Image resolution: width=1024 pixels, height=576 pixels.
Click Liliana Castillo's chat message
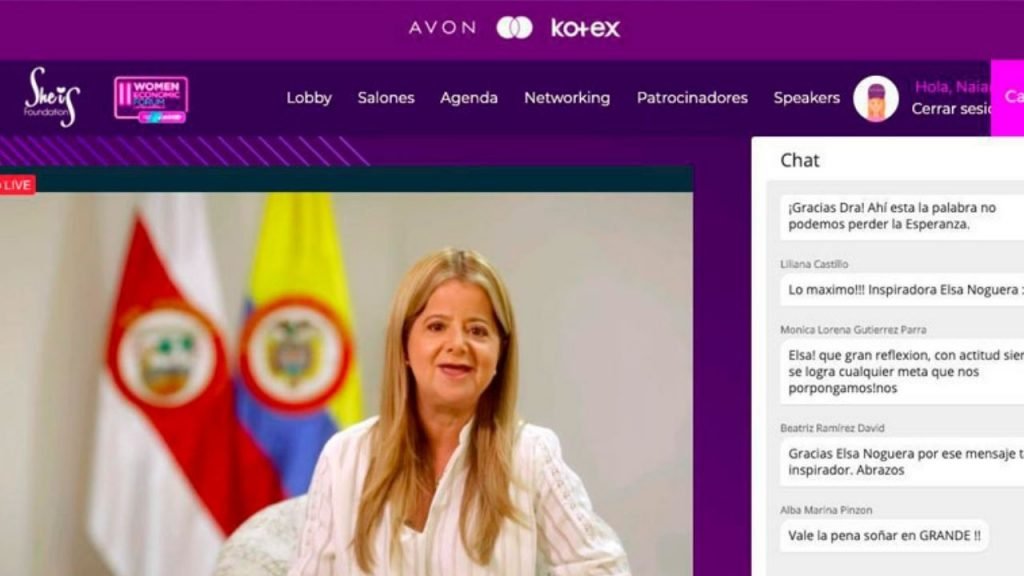pyautogui.click(x=902, y=290)
